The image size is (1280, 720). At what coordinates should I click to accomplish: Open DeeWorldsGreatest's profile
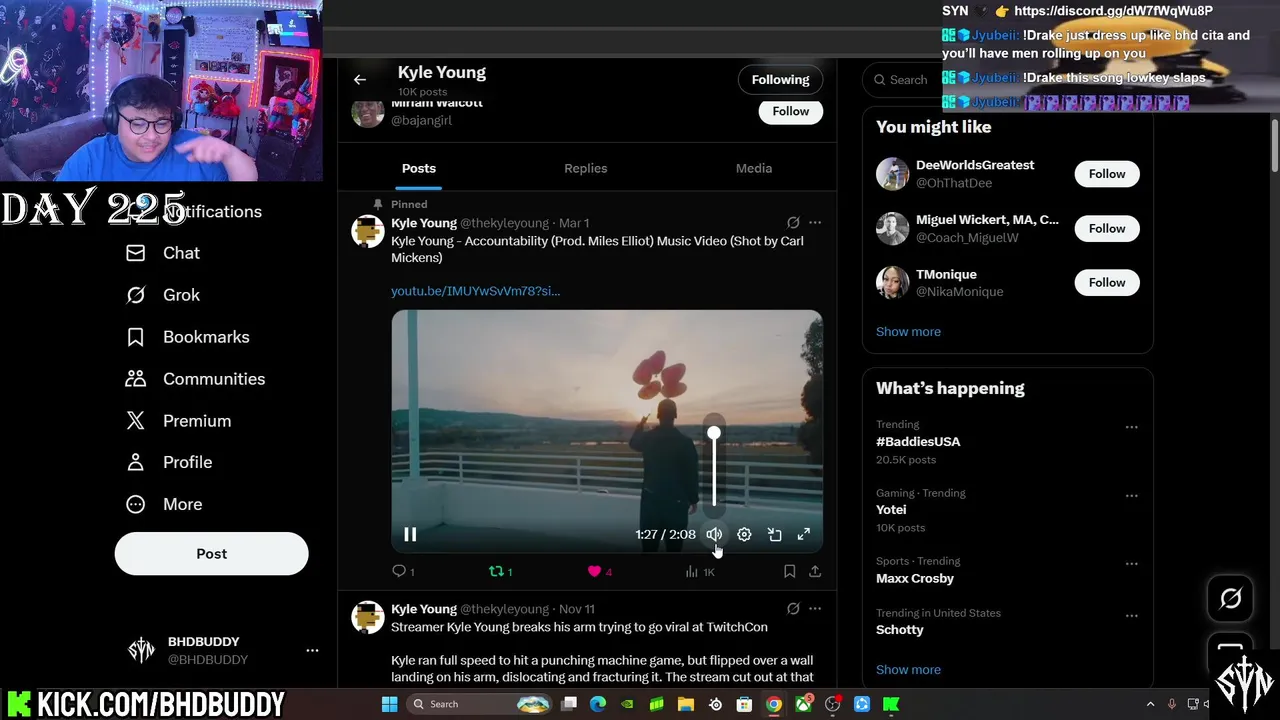pyautogui.click(x=975, y=165)
